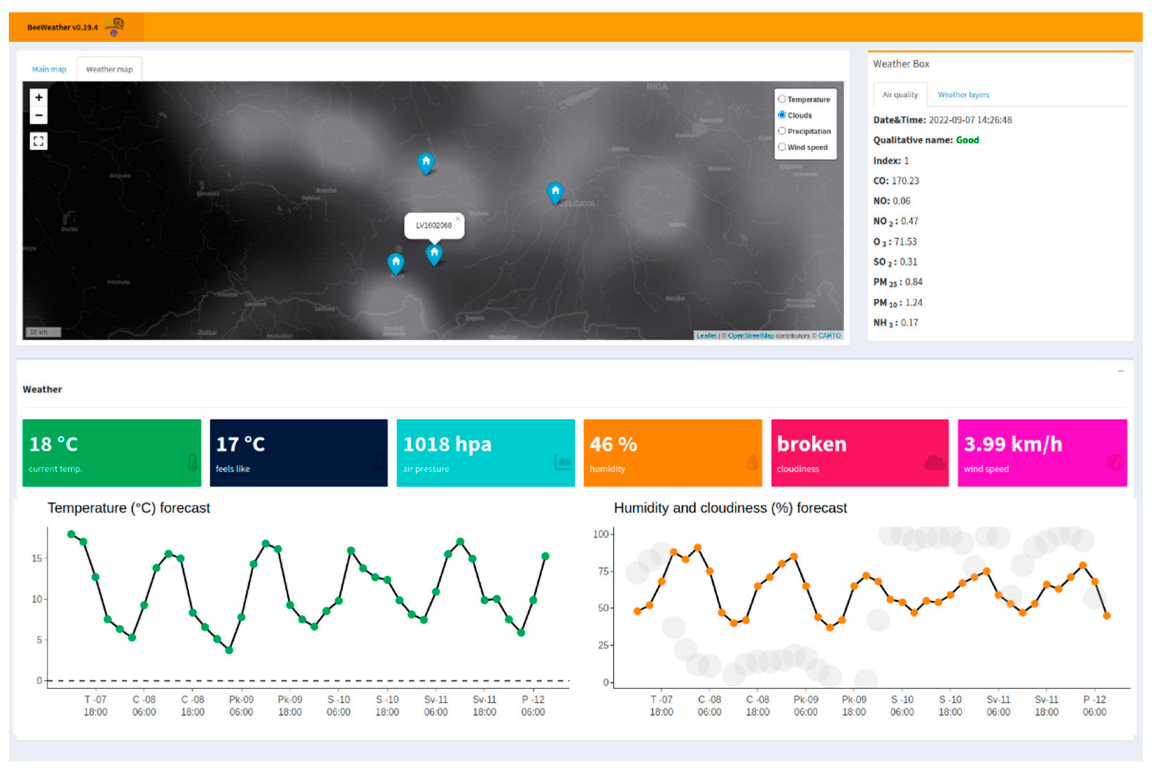Switch to the Main map tab
Image resolution: width=1154 pixels, height=776 pixels.
point(49,69)
